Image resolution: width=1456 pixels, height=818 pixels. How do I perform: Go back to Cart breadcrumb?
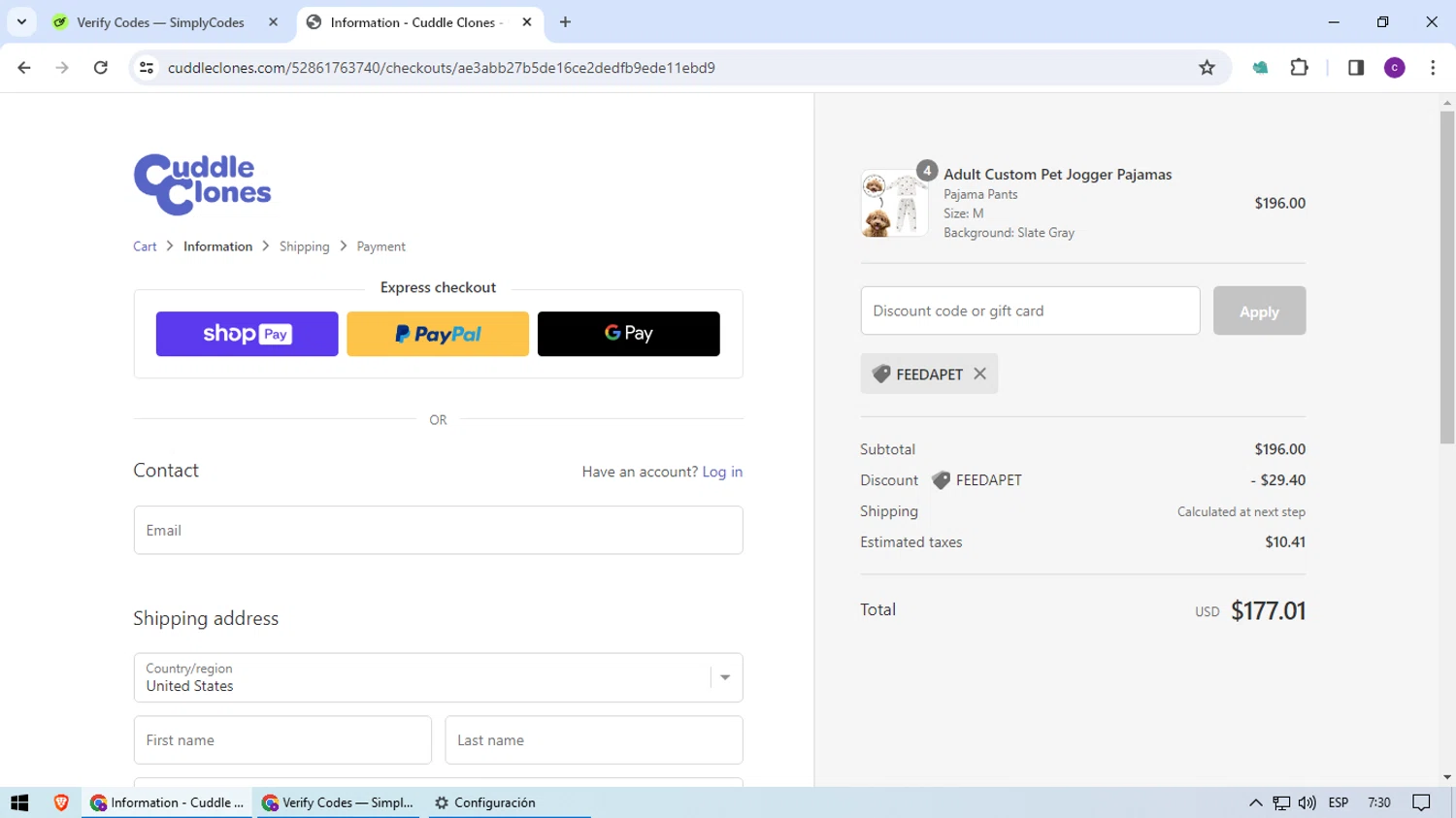[x=145, y=246]
